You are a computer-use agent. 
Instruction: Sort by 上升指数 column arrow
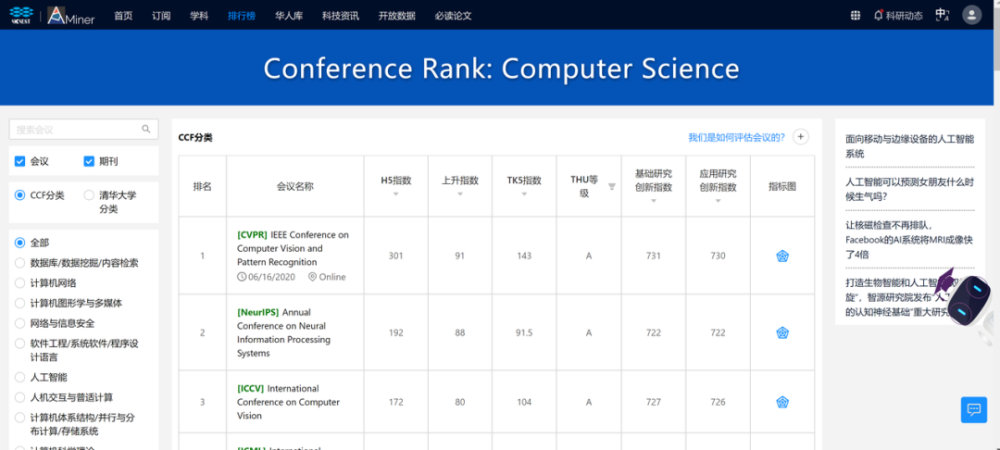[460, 194]
